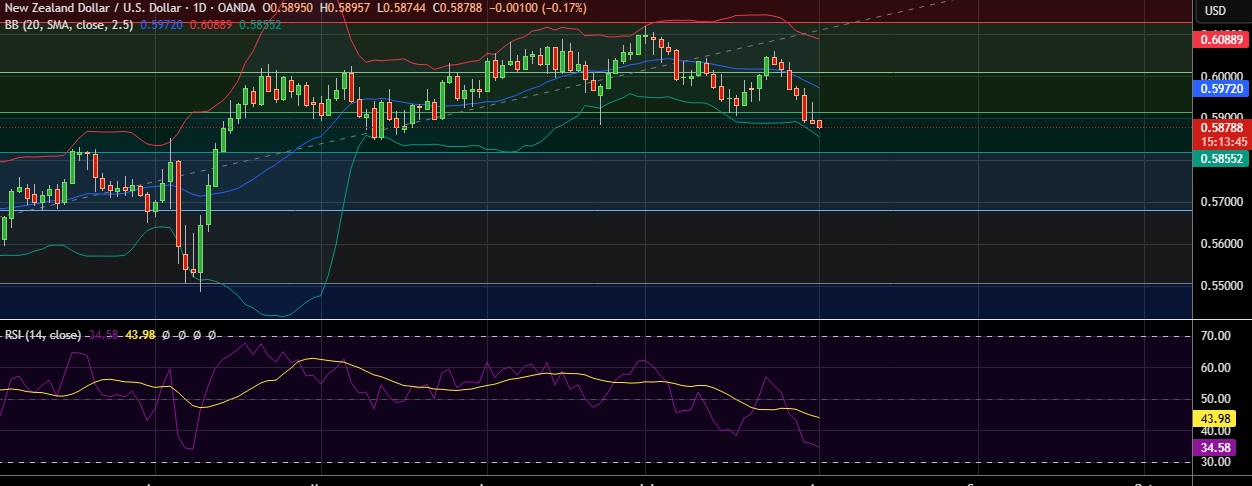Click the 30.00 level on the RSI scale
This screenshot has width=1252, height=486.
(1214, 462)
